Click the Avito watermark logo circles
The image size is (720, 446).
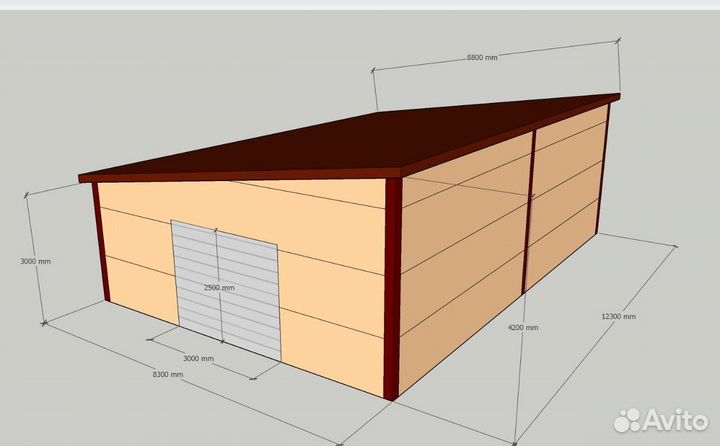tap(627, 421)
